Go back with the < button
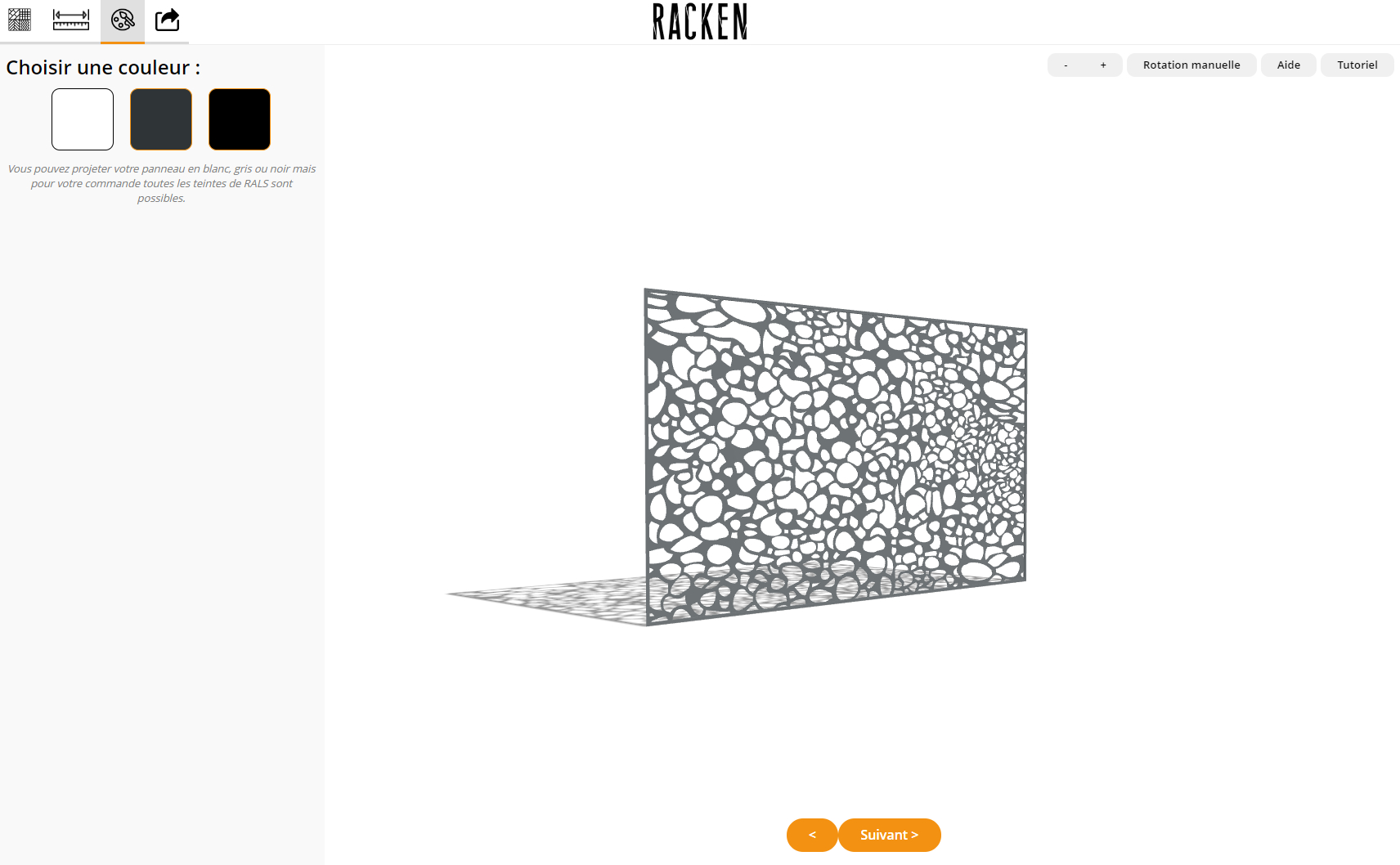 812,835
